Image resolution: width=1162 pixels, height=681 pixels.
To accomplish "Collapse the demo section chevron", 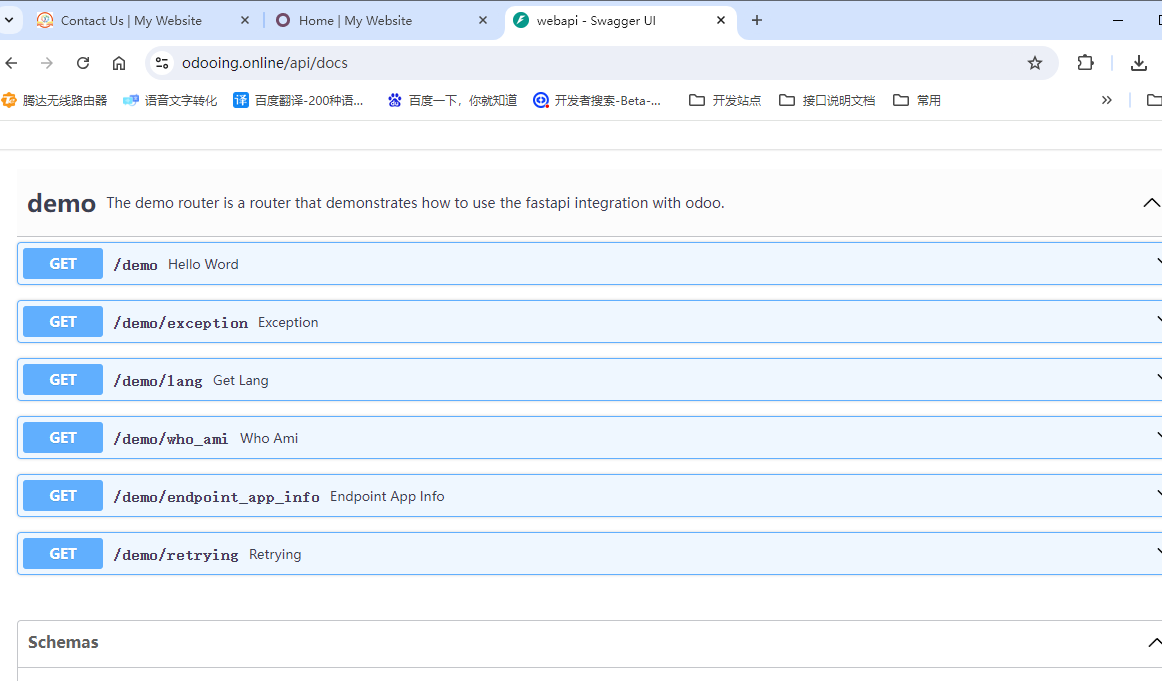I will tap(1151, 203).
